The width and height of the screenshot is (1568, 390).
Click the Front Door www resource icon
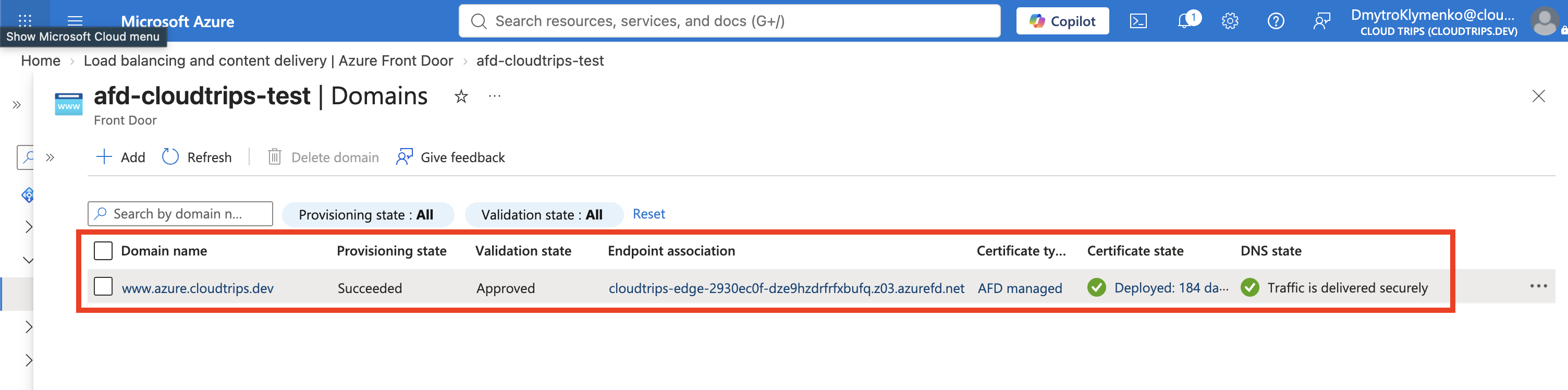tap(69, 104)
